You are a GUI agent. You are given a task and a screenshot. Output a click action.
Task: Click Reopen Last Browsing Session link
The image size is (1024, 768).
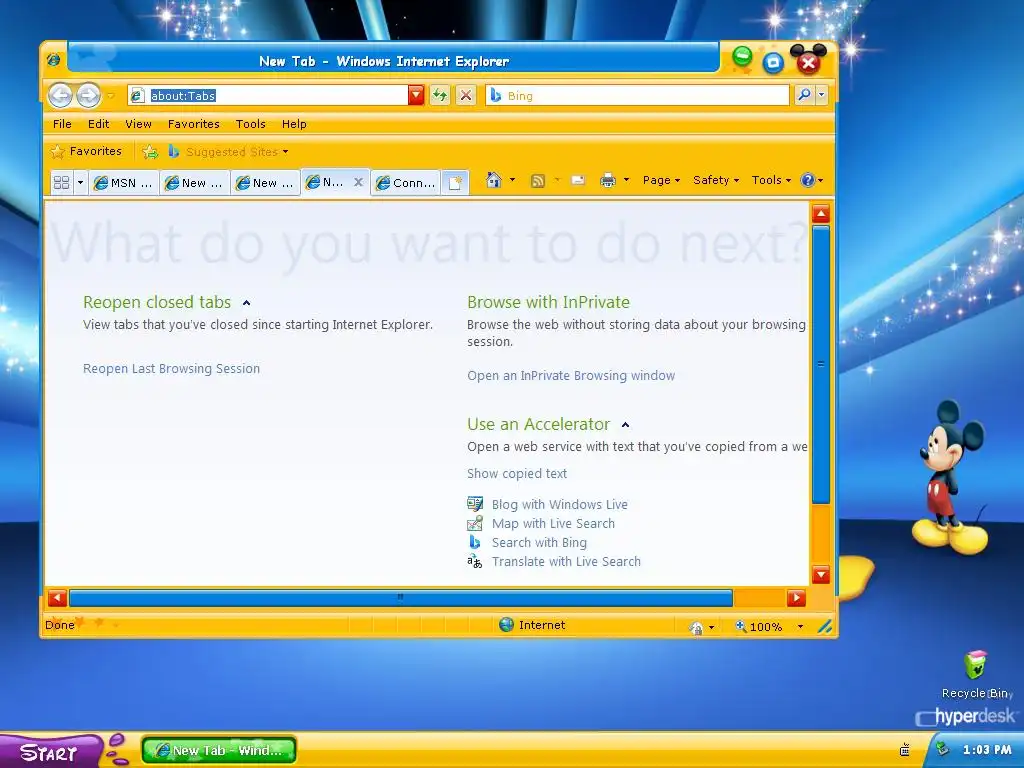point(171,369)
